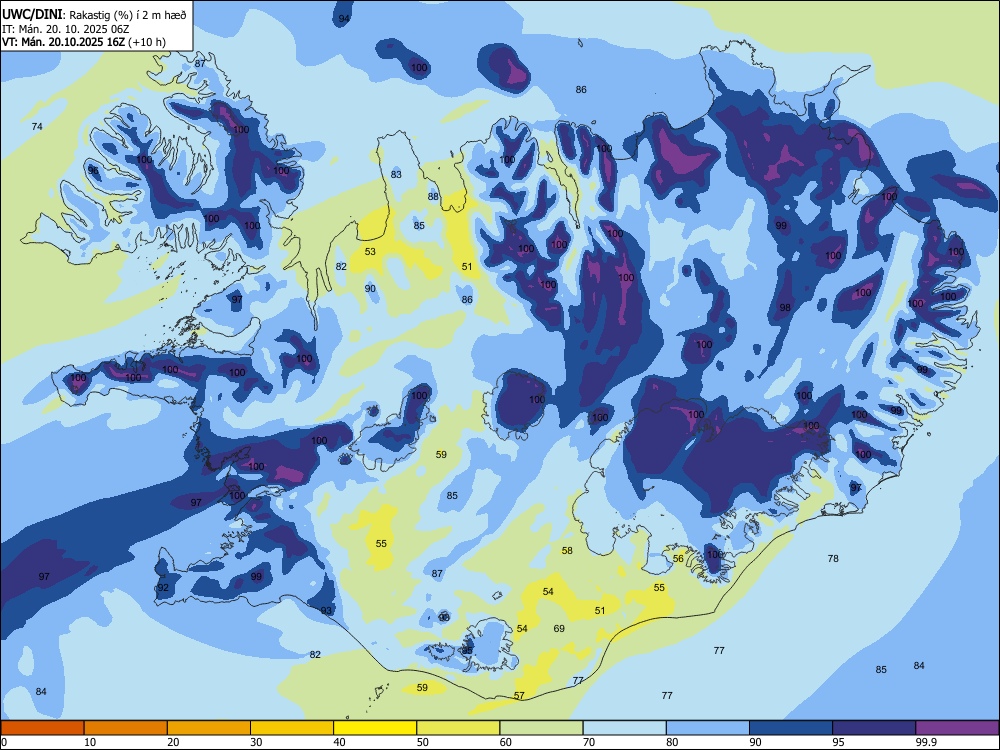Viewport: 1000px width, 750px height.
Task: Click the humidity value 74 over western sea
Action: [x=37, y=126]
